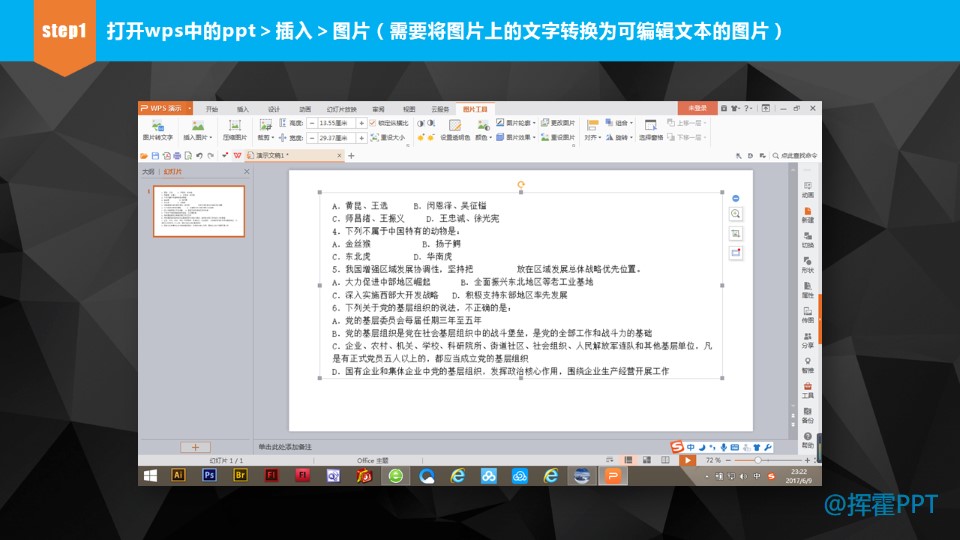
Task: Click the 图片转文字 (picture to text) icon
Action: [x=157, y=129]
